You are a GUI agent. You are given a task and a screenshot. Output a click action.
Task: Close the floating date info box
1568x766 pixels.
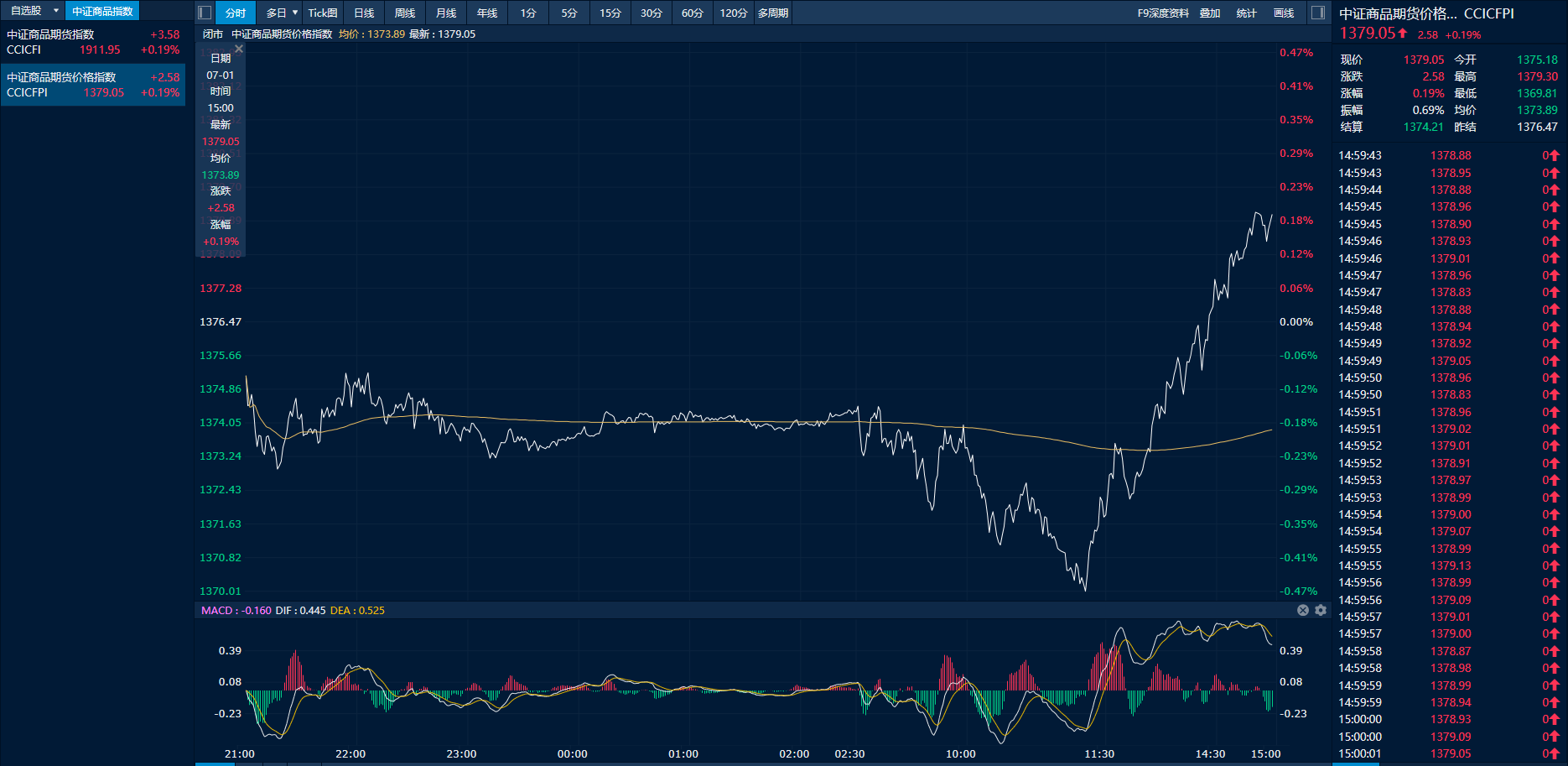239,50
